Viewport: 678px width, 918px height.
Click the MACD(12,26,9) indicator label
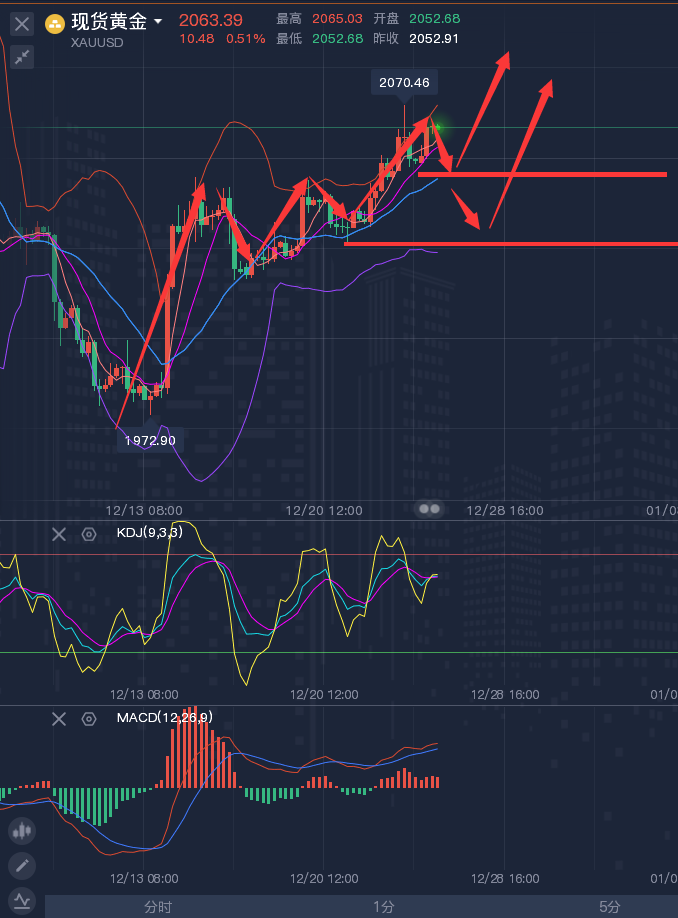tap(164, 717)
